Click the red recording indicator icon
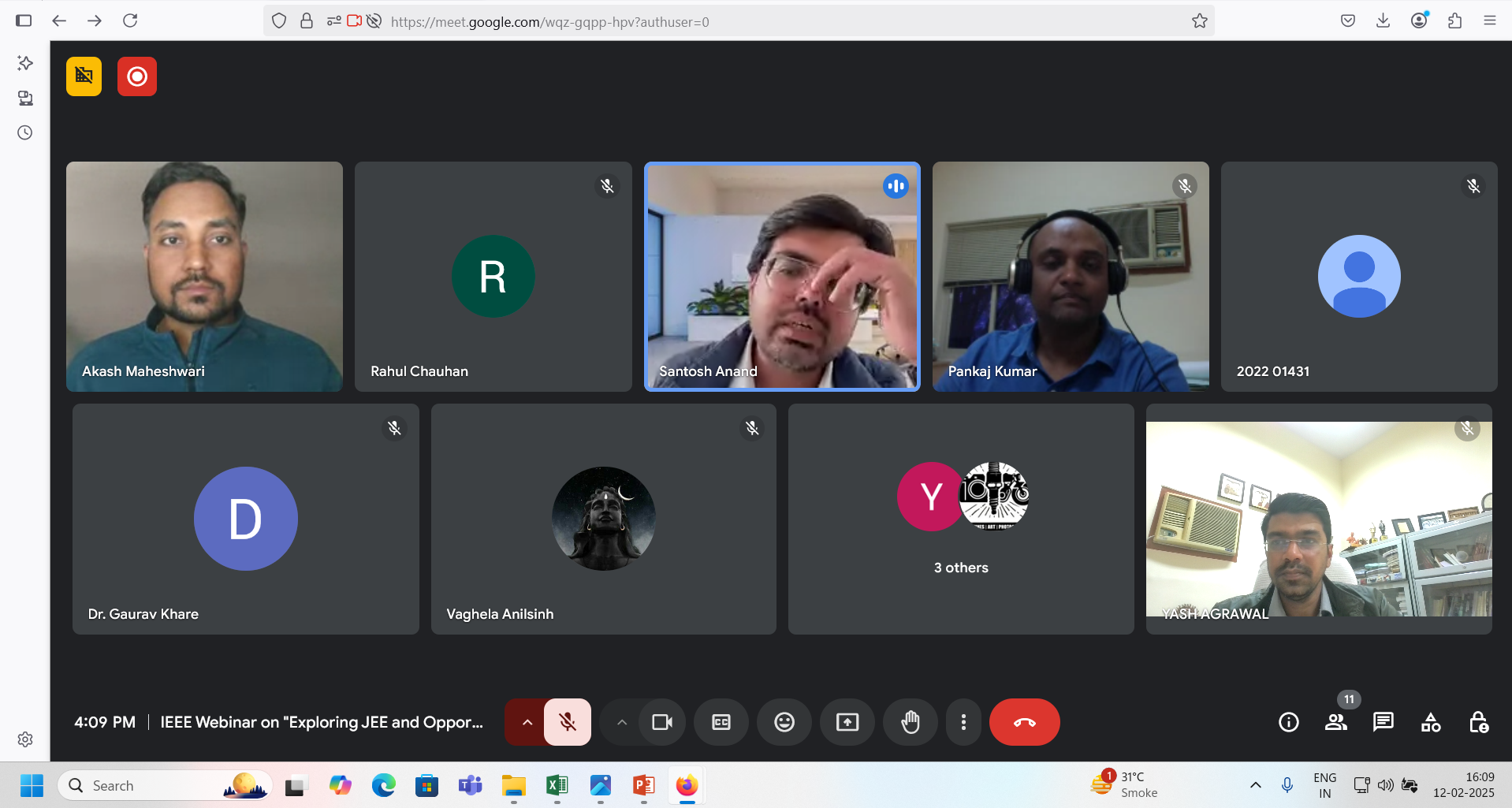 click(137, 76)
